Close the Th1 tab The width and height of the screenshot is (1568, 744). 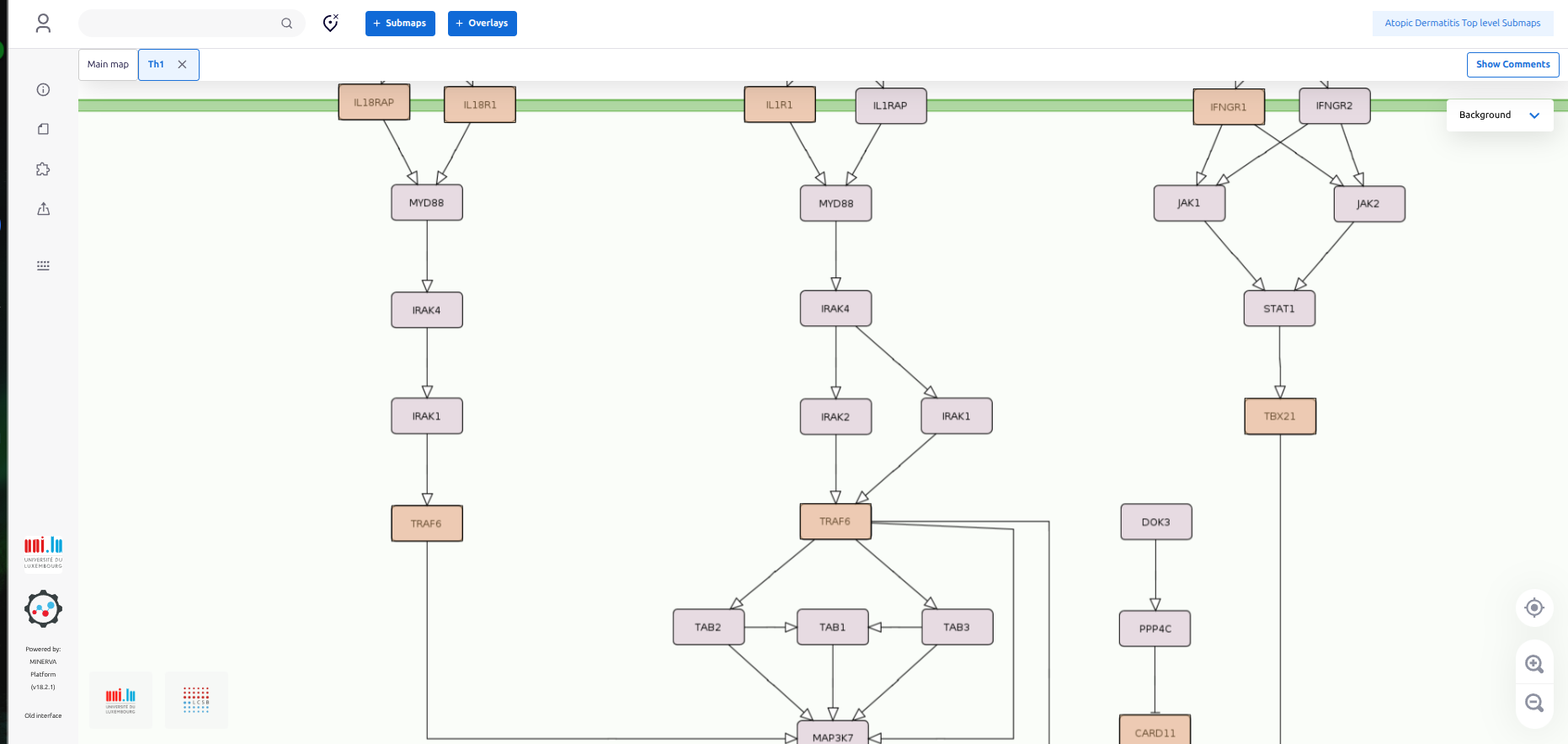click(x=182, y=65)
